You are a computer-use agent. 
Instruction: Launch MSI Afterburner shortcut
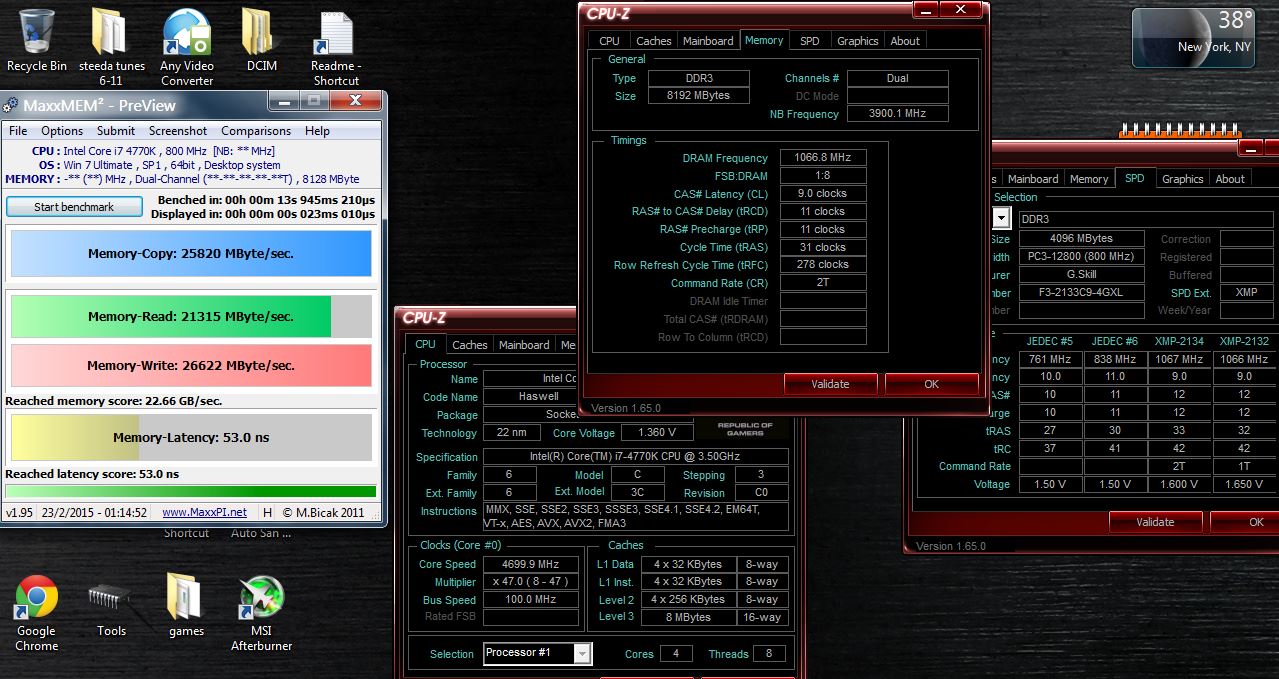[262, 613]
